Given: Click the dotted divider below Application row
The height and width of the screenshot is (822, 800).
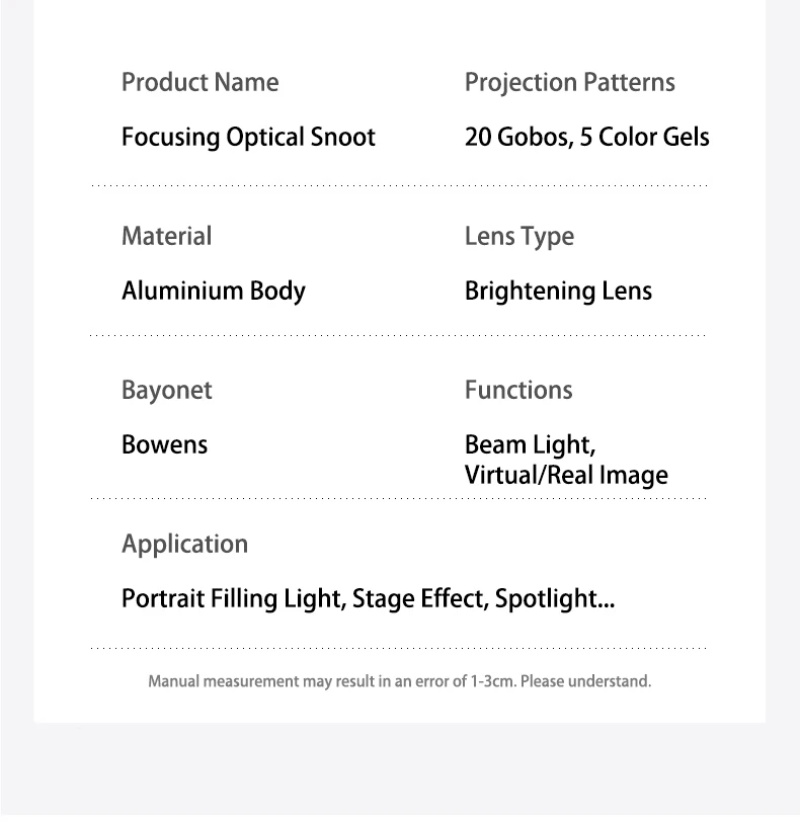Looking at the screenshot, I should pyautogui.click(x=399, y=648).
